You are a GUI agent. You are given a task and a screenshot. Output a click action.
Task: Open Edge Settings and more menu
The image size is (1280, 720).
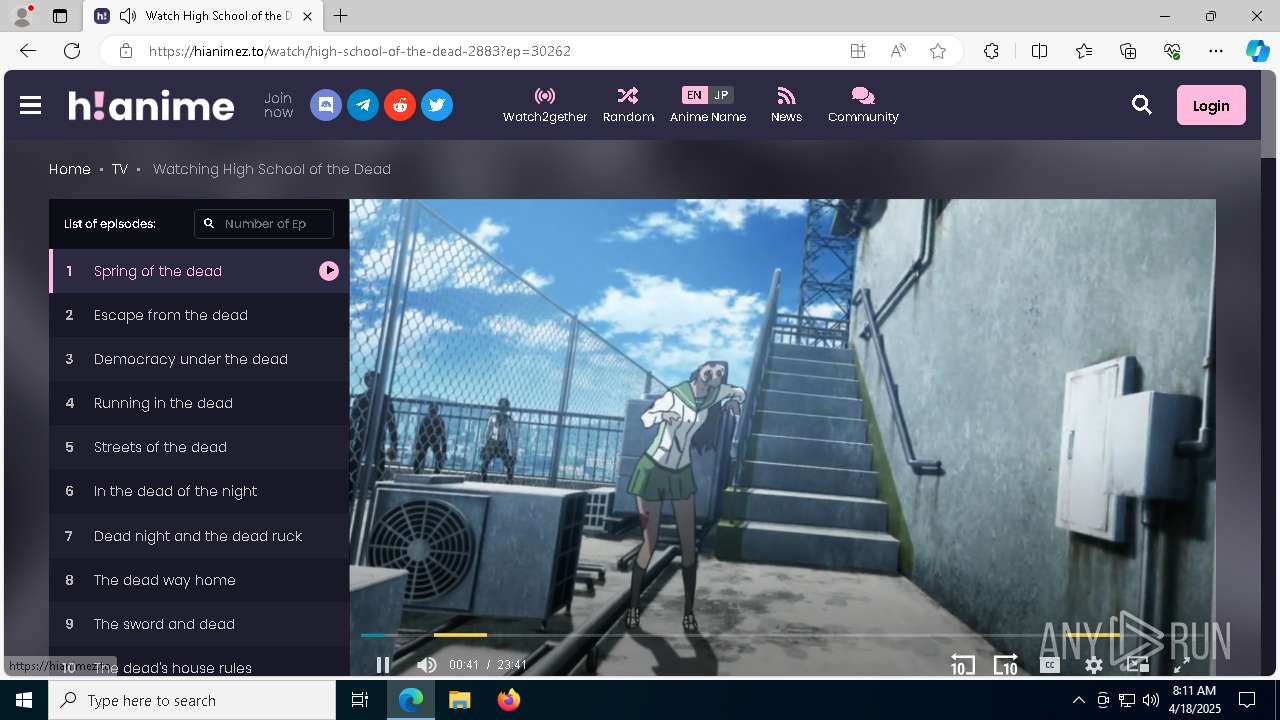point(1216,51)
